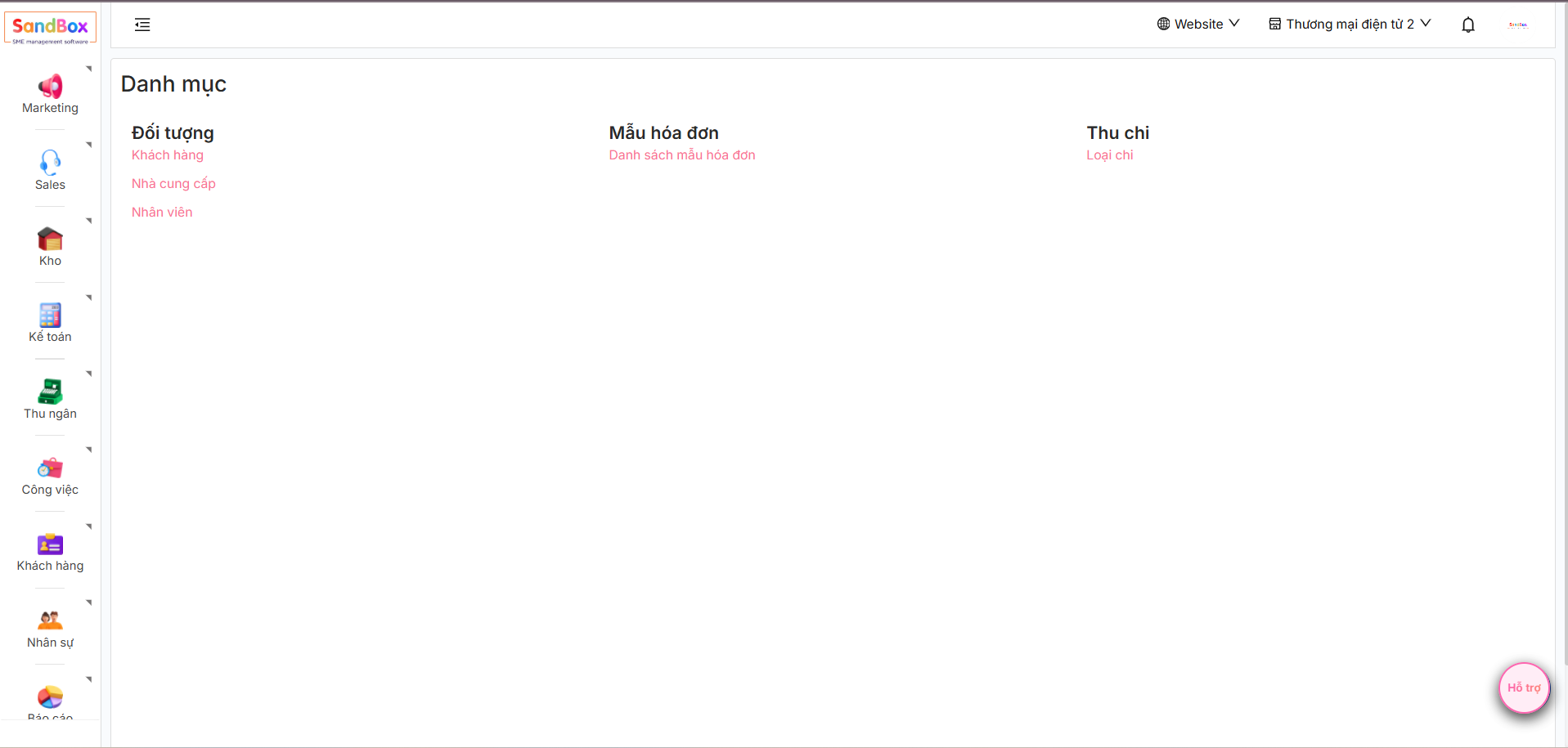The width and height of the screenshot is (1568, 748).
Task: Expand the Marketing submenu arrow
Action: [x=88, y=69]
